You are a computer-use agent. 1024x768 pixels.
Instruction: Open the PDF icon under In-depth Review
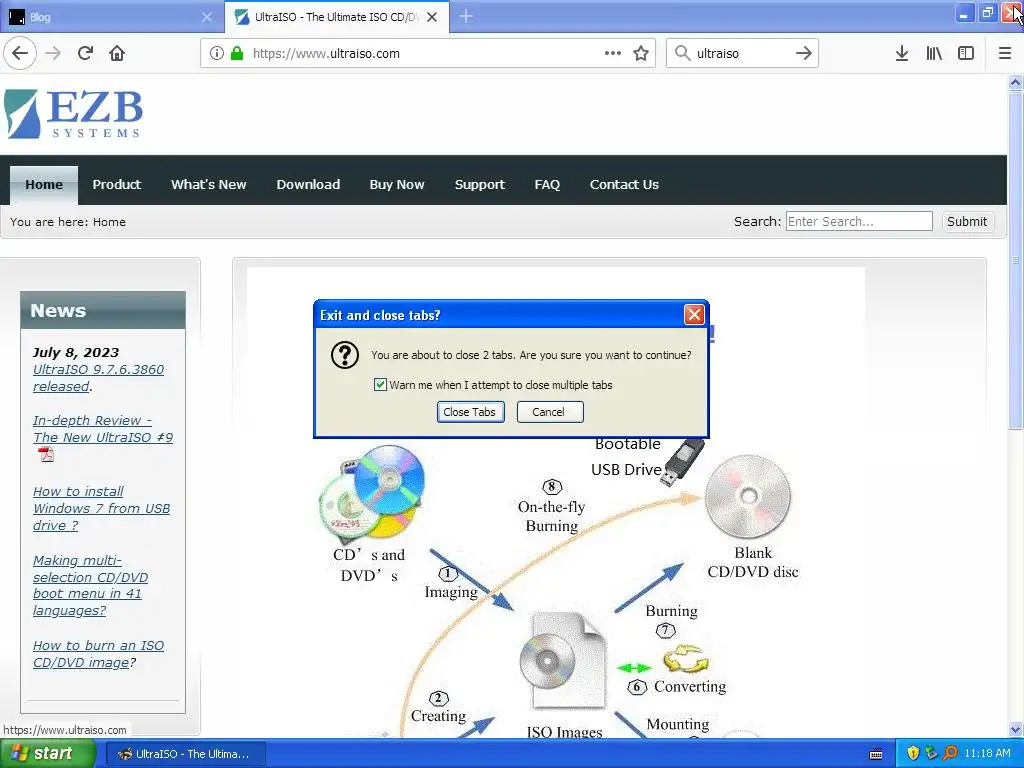click(46, 455)
